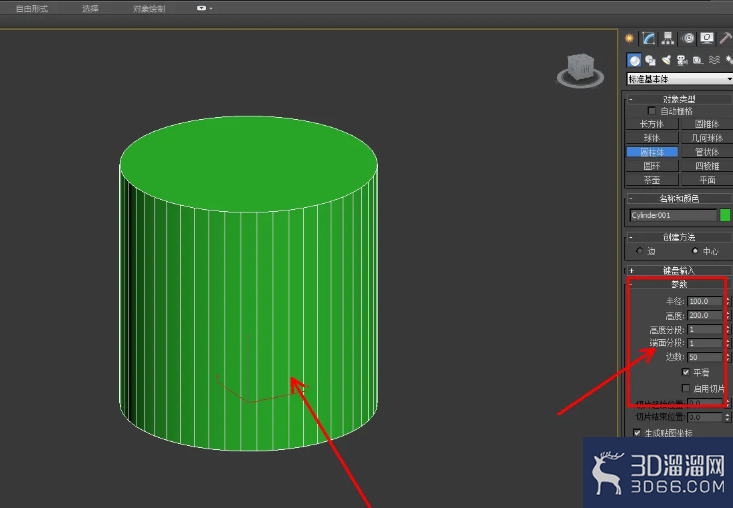Enable the 自动栅格 checkbox

652,111
